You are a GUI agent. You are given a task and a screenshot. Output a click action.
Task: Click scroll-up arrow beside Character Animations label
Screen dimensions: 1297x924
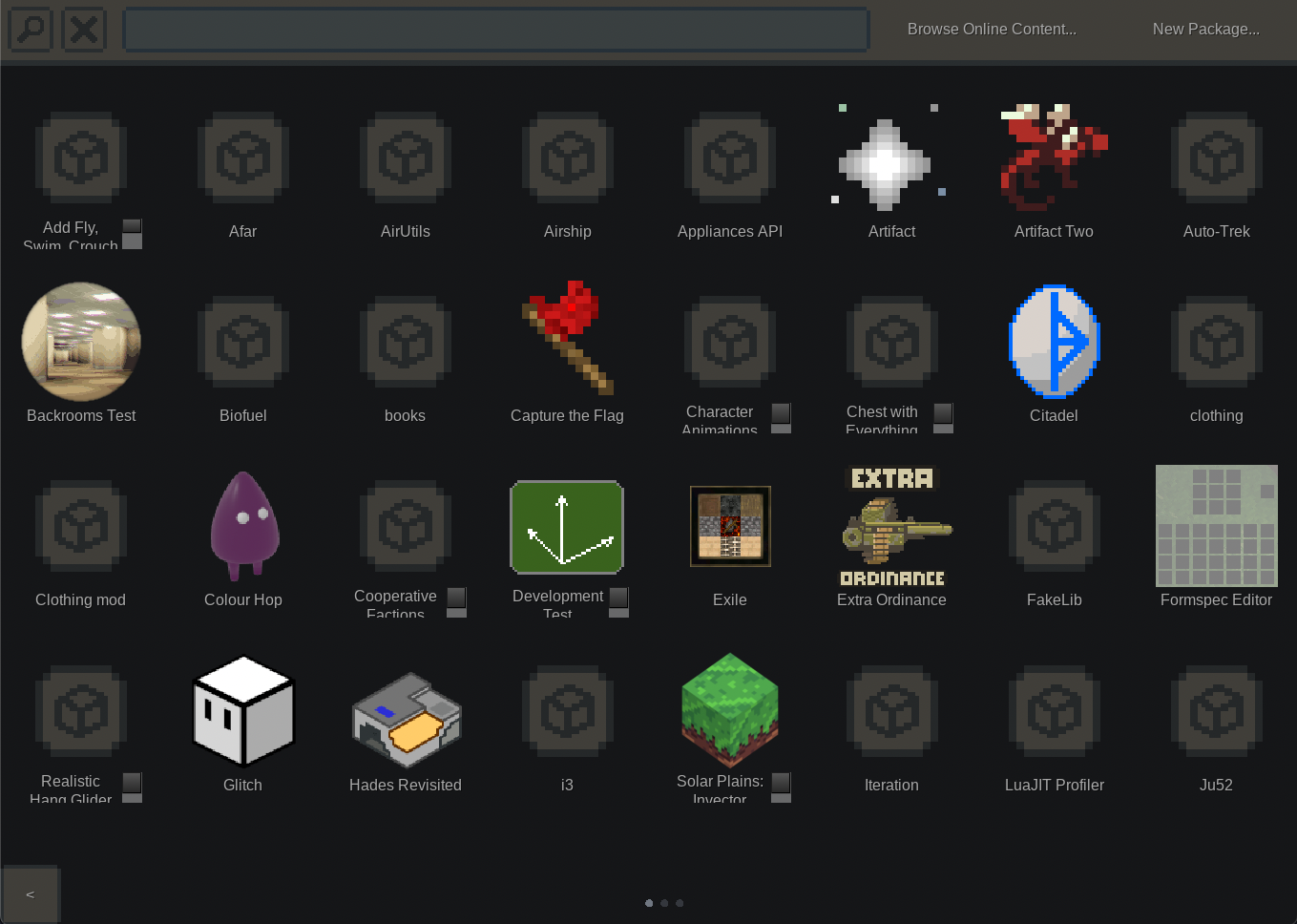coord(781,411)
